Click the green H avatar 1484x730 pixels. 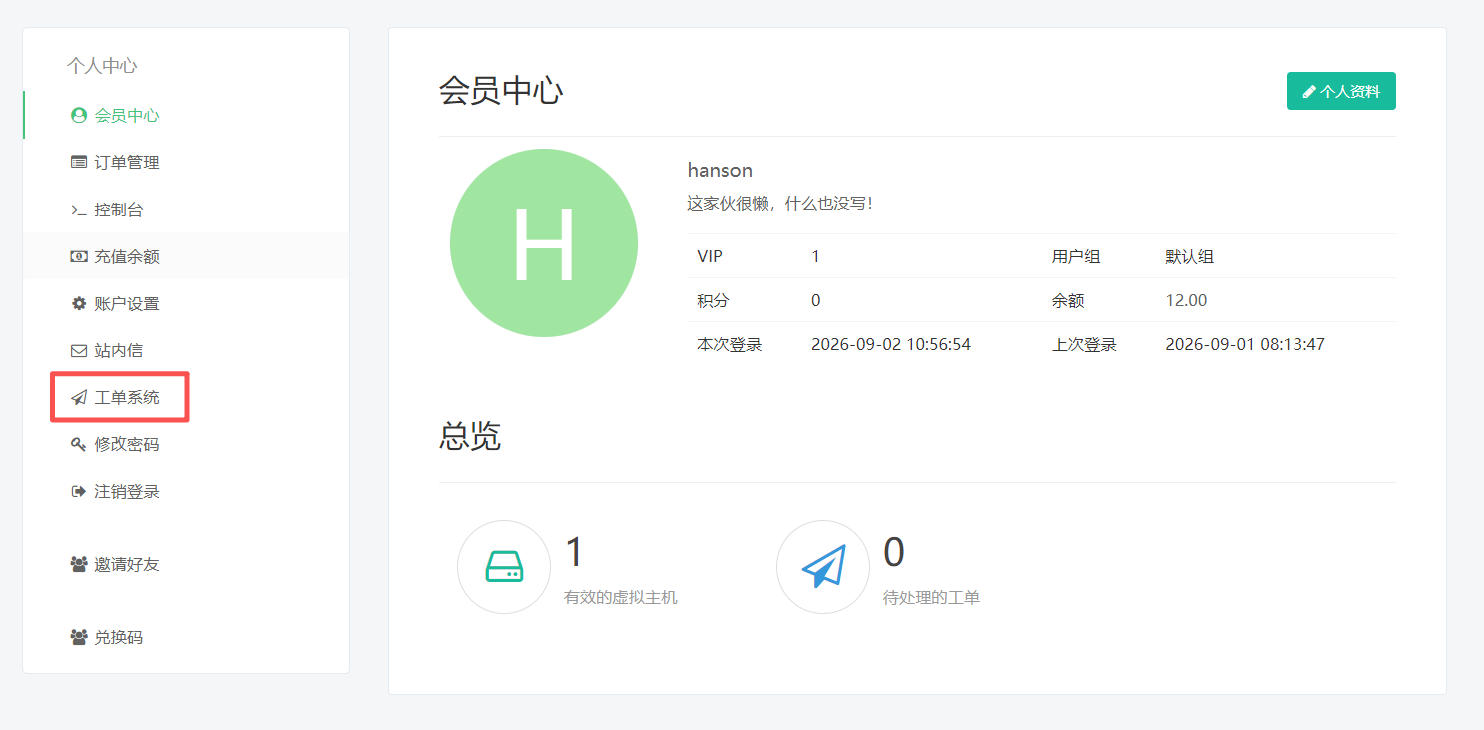coord(544,243)
